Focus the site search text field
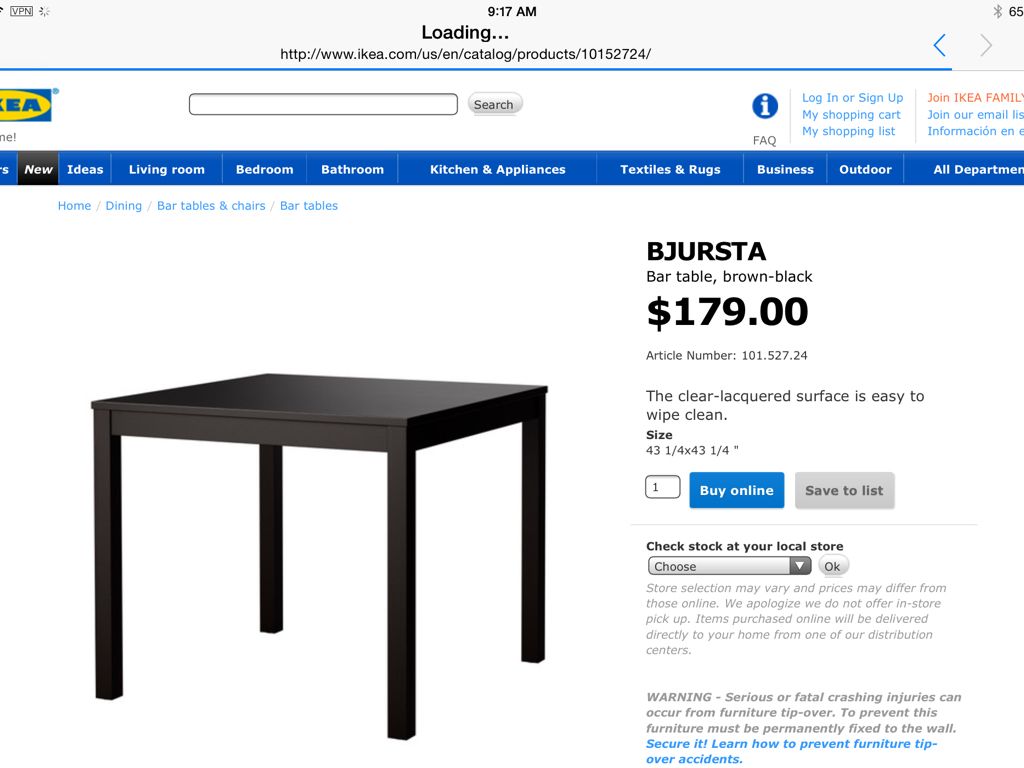This screenshot has width=1024, height=768. [323, 104]
